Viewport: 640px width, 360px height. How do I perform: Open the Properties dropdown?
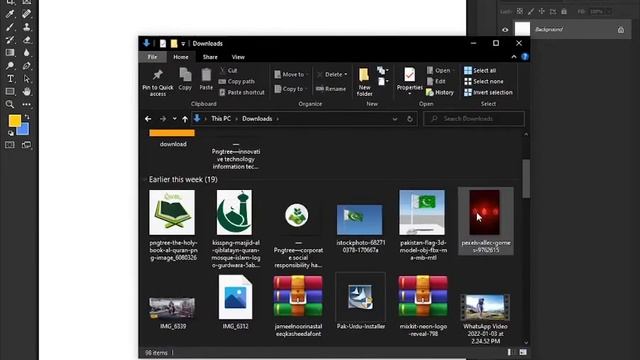[409, 94]
